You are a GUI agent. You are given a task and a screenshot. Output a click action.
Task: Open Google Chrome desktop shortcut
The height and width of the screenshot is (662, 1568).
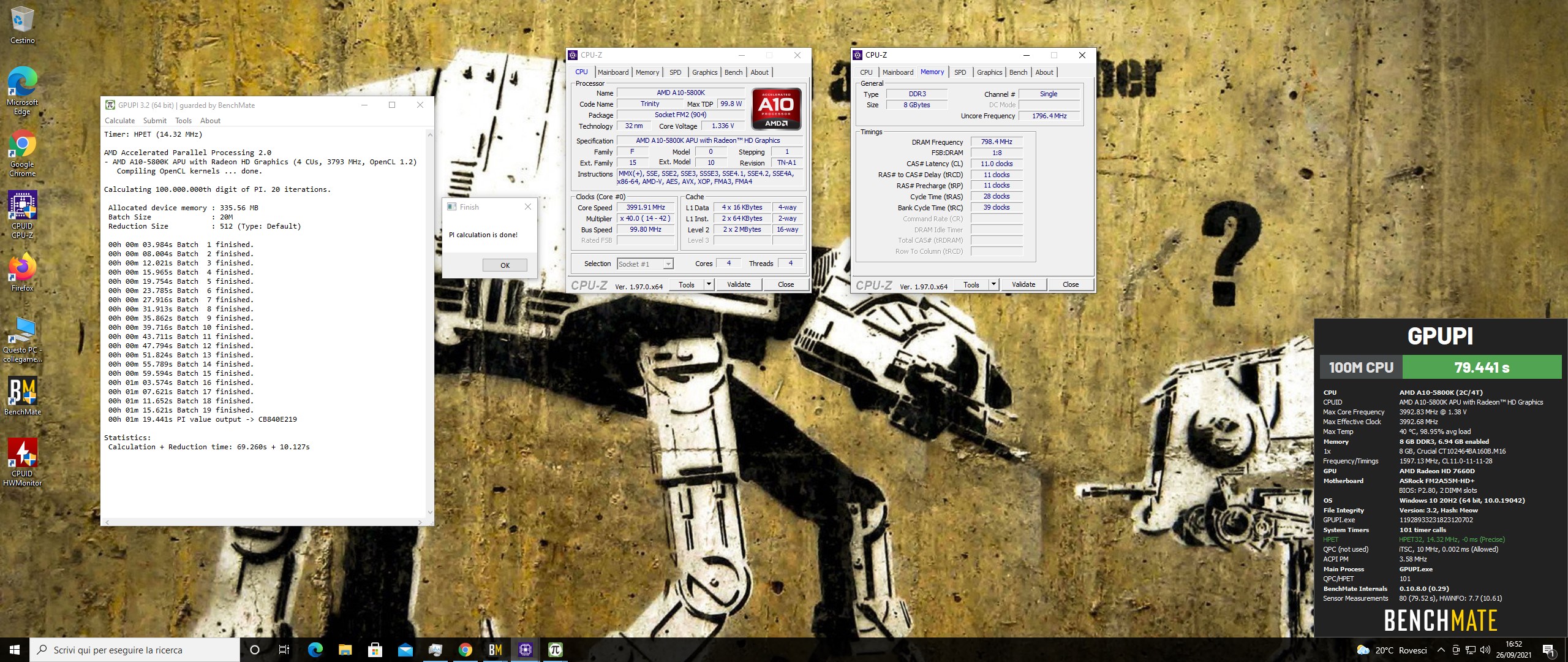pyautogui.click(x=22, y=153)
